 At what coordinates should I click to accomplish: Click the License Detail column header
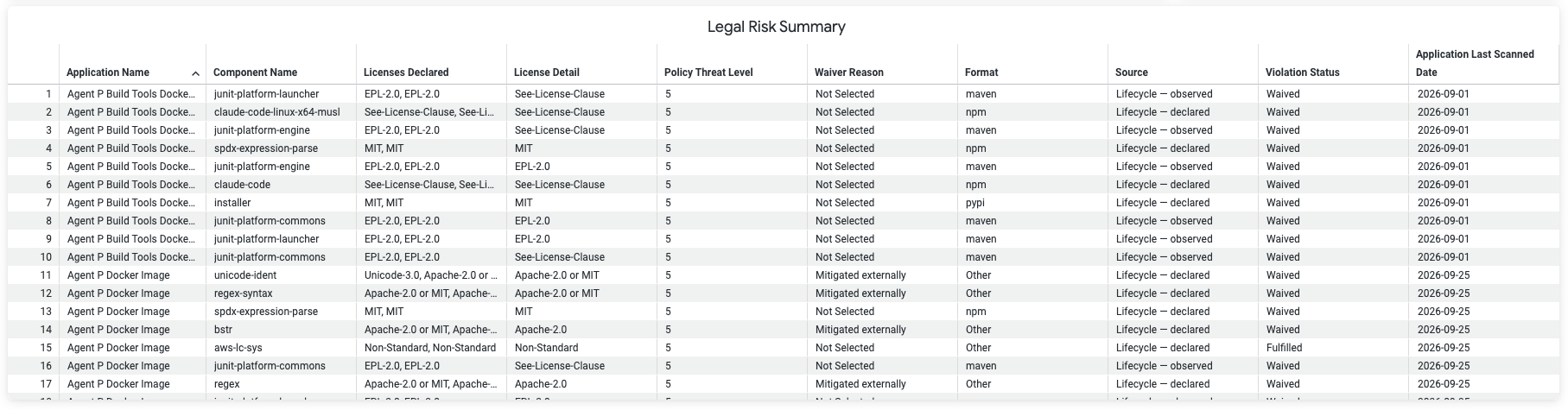(x=546, y=73)
